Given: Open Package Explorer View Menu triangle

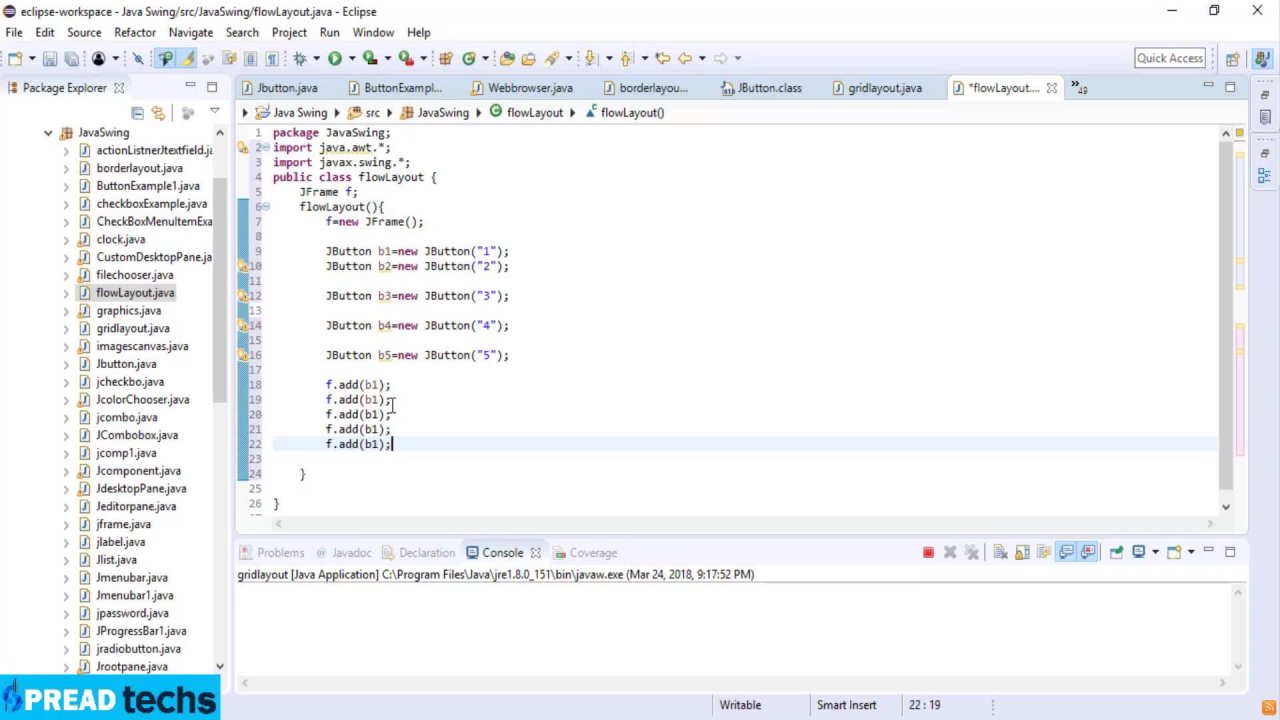Looking at the screenshot, I should pyautogui.click(x=214, y=112).
